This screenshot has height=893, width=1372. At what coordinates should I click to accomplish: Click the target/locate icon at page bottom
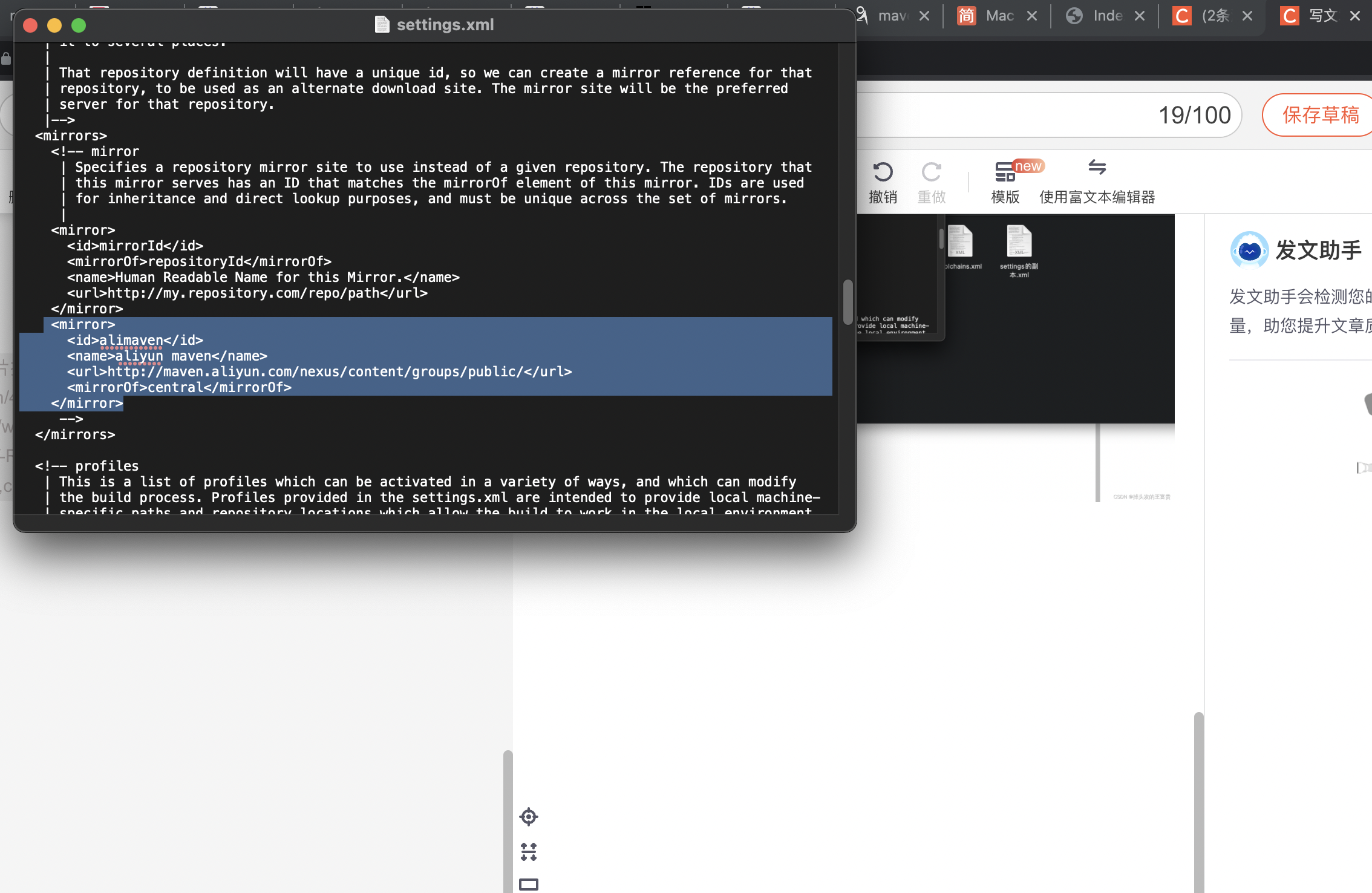pyautogui.click(x=529, y=817)
